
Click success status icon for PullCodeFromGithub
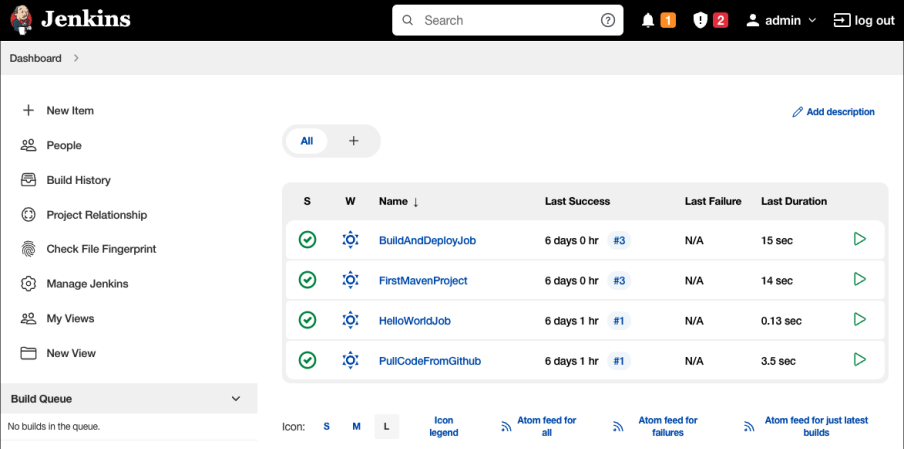307,360
